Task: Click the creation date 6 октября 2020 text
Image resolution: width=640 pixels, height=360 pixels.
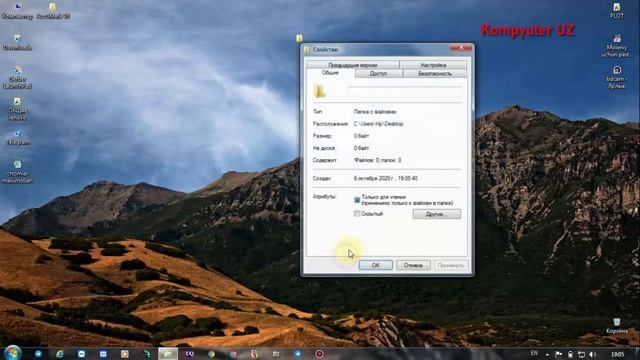Action: pos(386,178)
